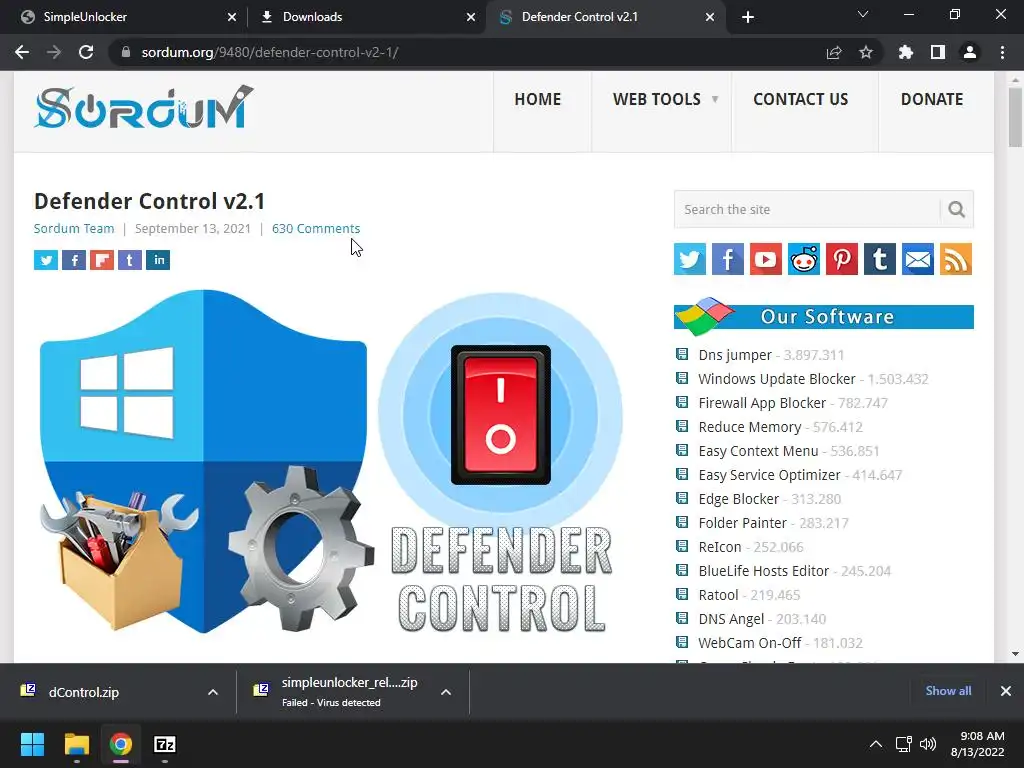Open 7-Zip from taskbar
Viewport: 1024px width, 768px height.
(165, 744)
